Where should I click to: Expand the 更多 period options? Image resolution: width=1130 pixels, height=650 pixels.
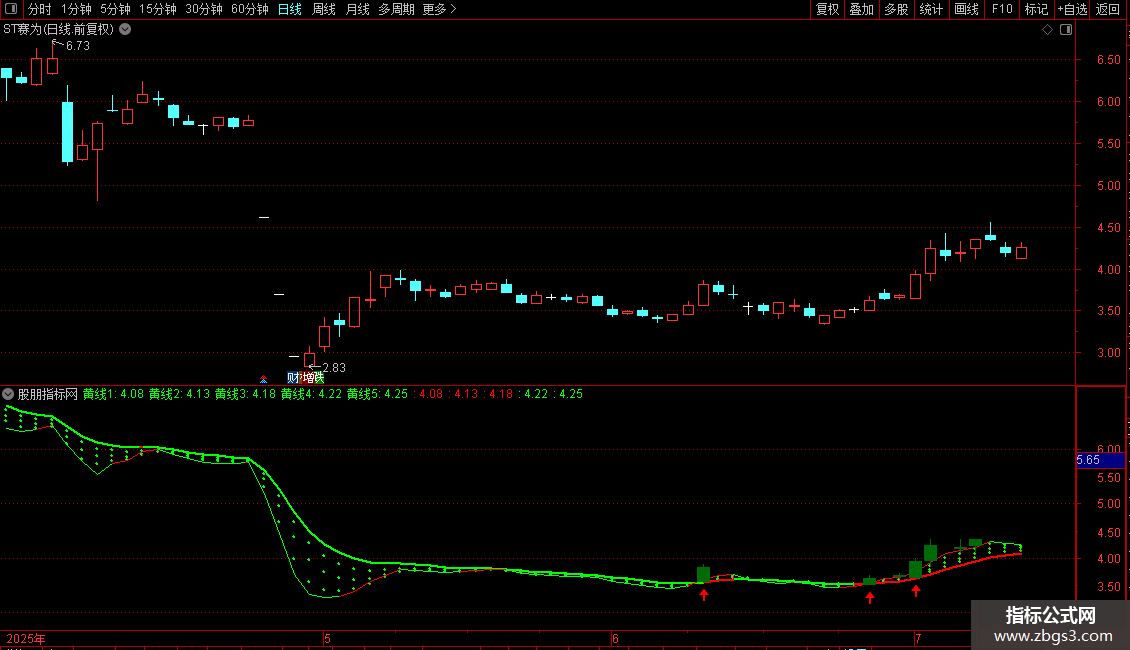[x=439, y=9]
